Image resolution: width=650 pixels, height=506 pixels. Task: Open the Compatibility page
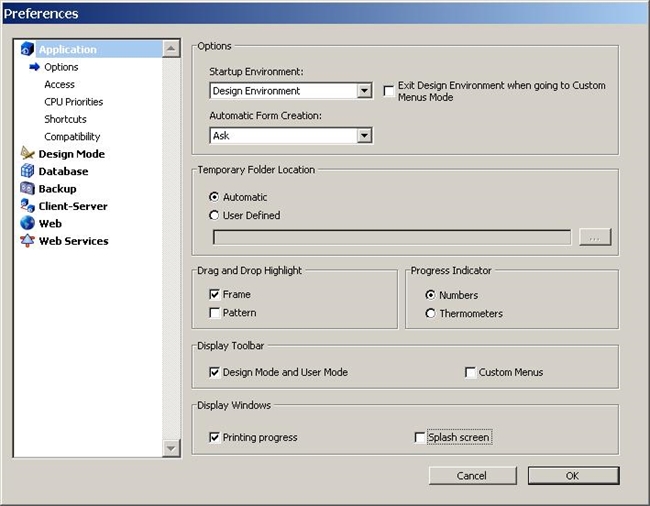coord(72,136)
